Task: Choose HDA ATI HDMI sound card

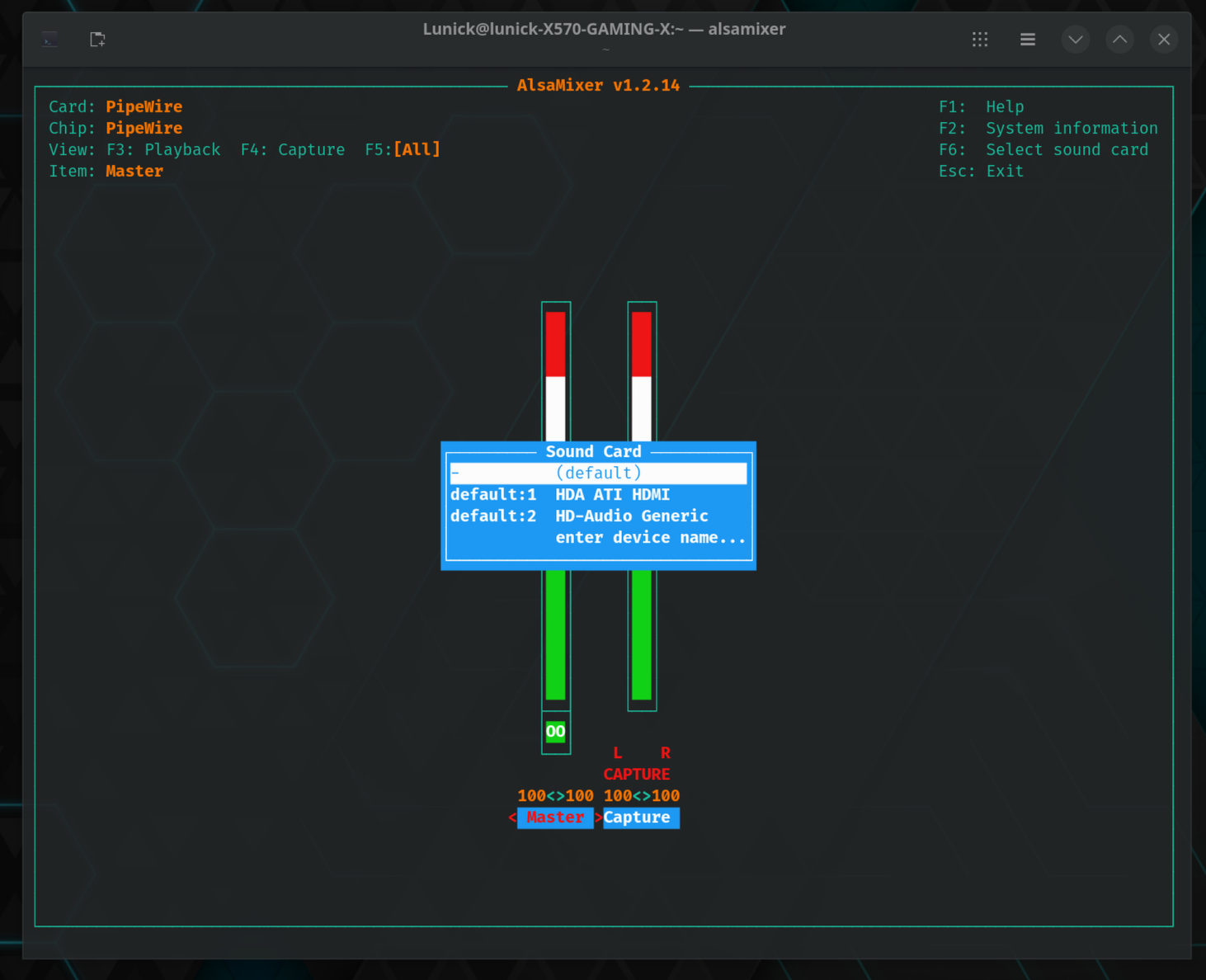Action: point(611,495)
